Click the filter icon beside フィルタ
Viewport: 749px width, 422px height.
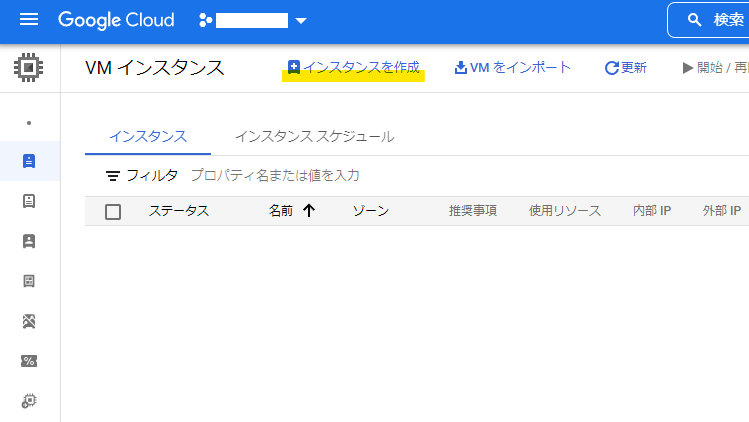pyautogui.click(x=113, y=176)
